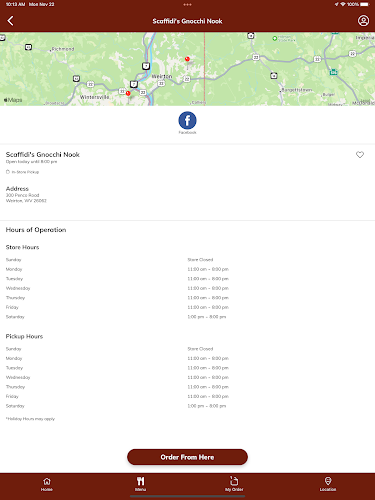The image size is (375, 500).
Task: Click the In-Store Pickup label
Action: pyautogui.click(x=23, y=172)
